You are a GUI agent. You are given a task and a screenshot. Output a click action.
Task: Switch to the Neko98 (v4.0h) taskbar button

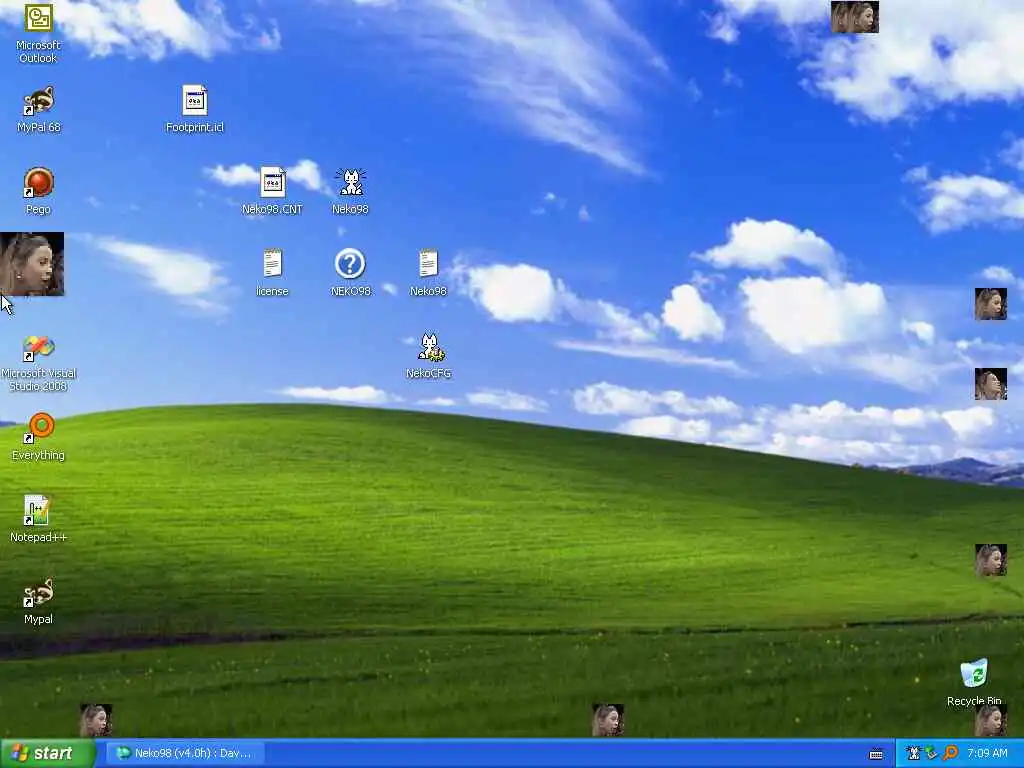tap(185, 753)
